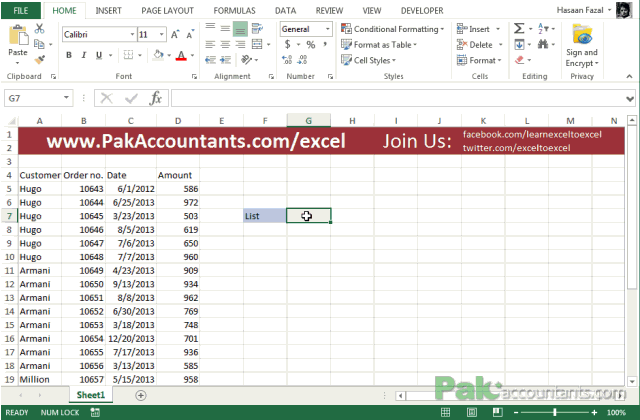The height and width of the screenshot is (420, 640).
Task: Toggle Align Left horizontal alignment
Action: pyautogui.click(x=210, y=44)
